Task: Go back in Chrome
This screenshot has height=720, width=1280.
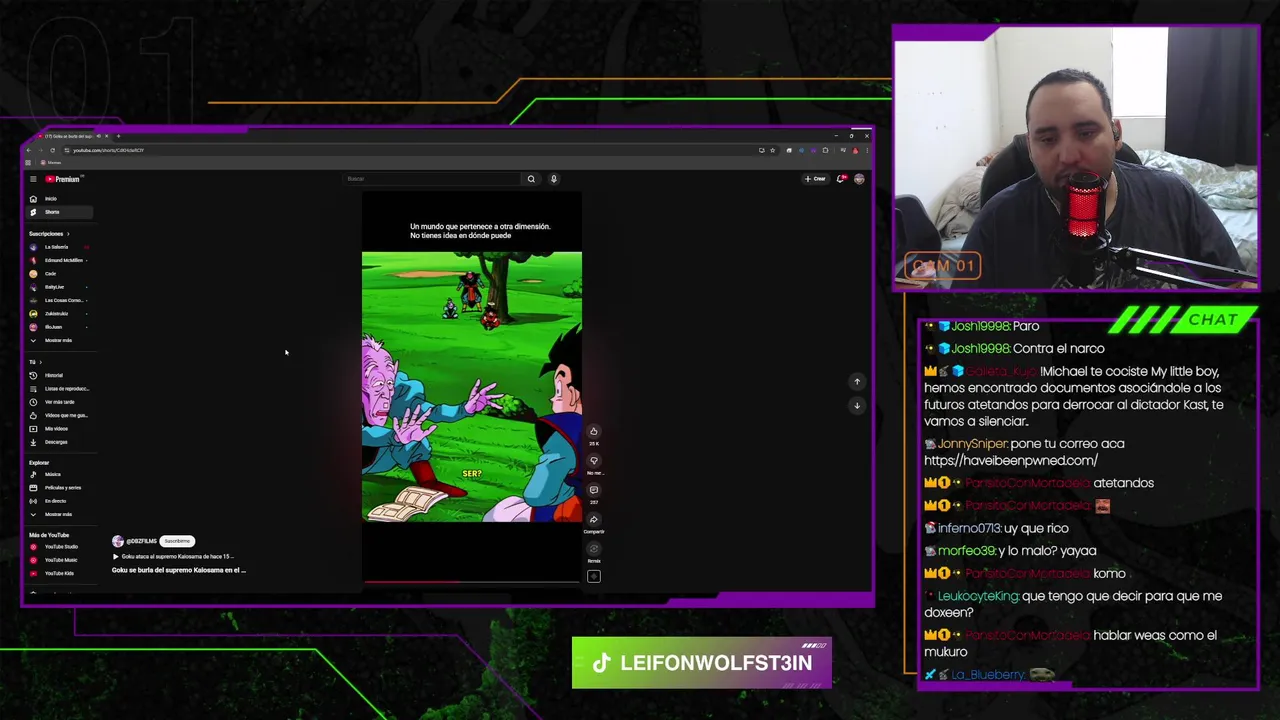Action: (x=29, y=150)
